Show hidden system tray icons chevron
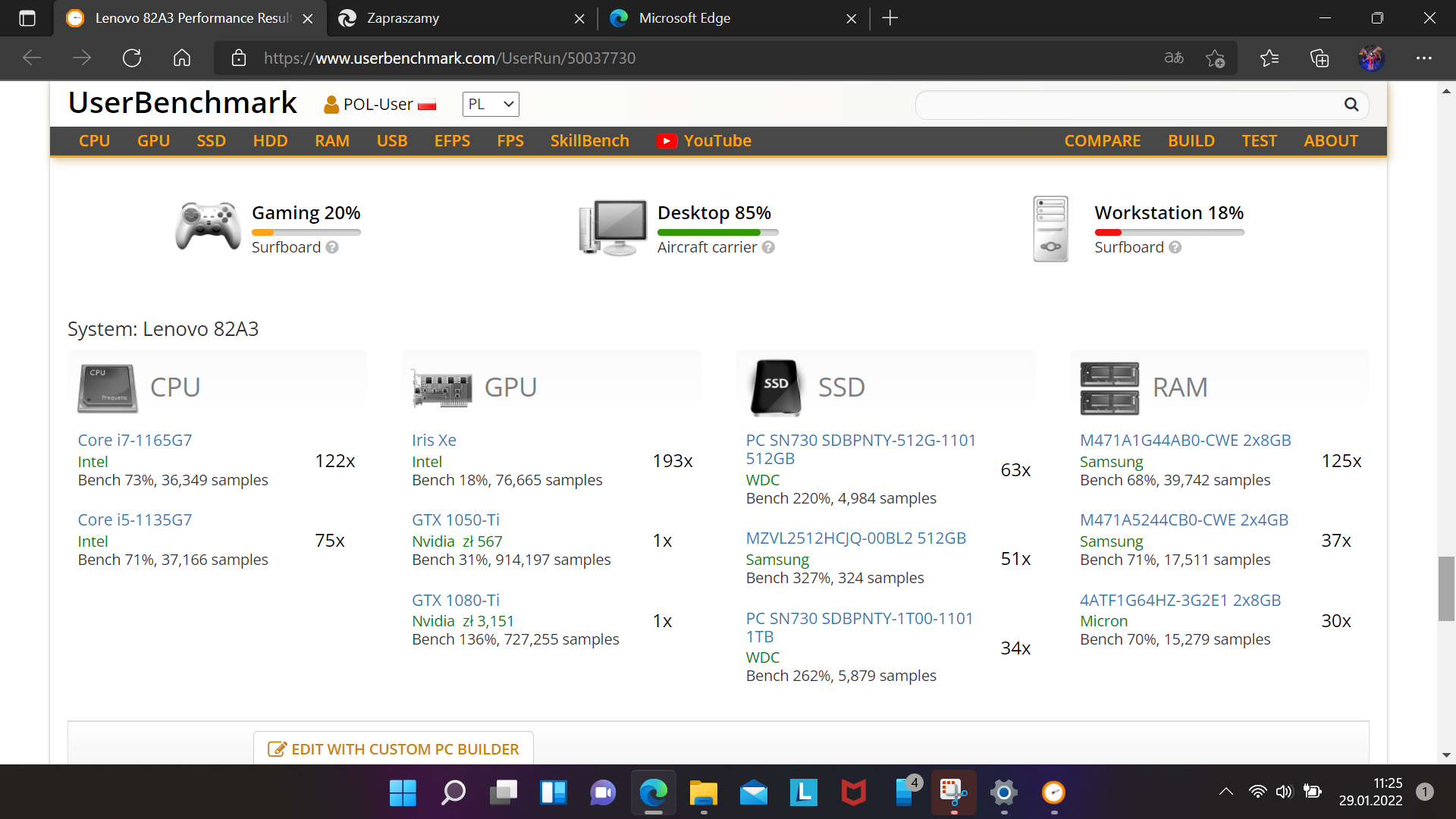Screen dimensions: 1456x819 click(1226, 792)
